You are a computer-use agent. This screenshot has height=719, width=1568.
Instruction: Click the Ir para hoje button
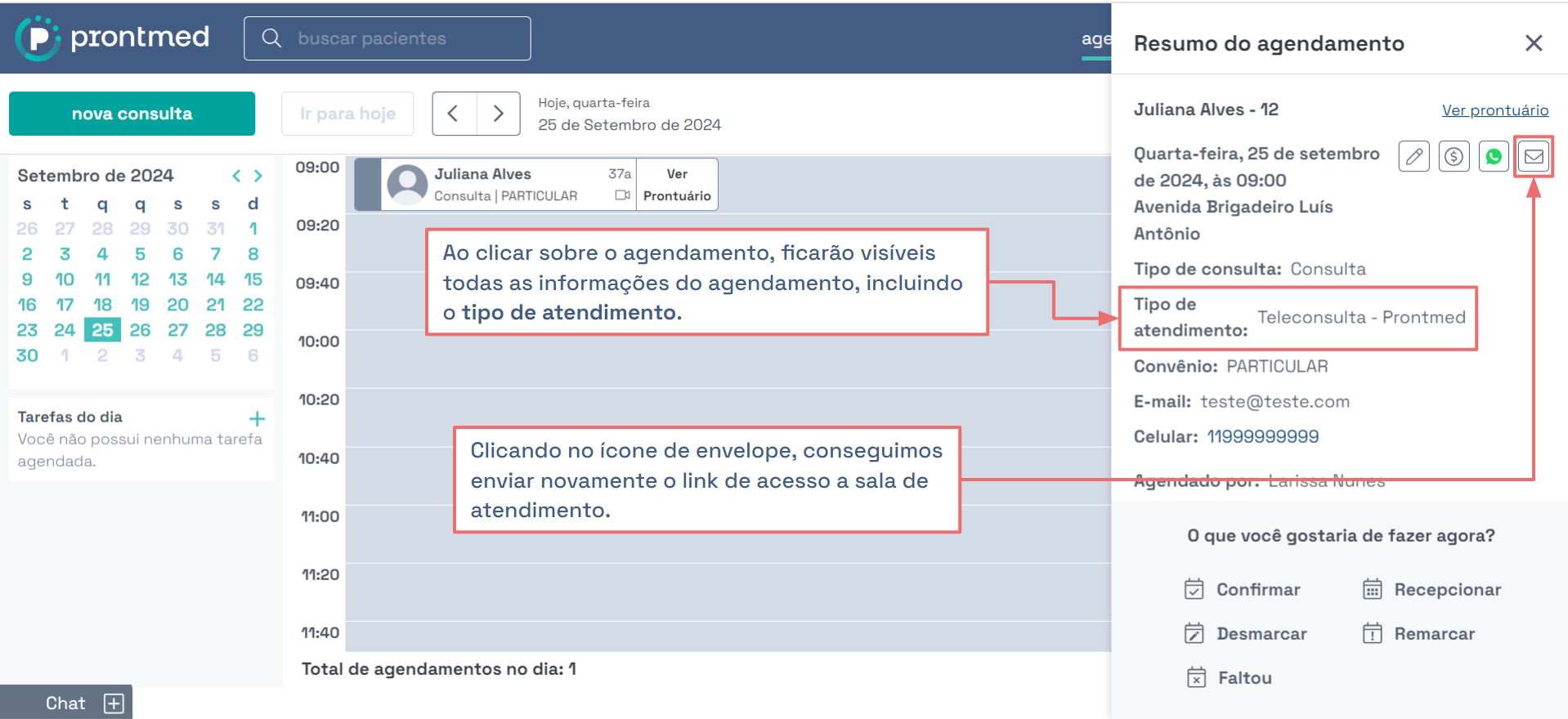[347, 114]
